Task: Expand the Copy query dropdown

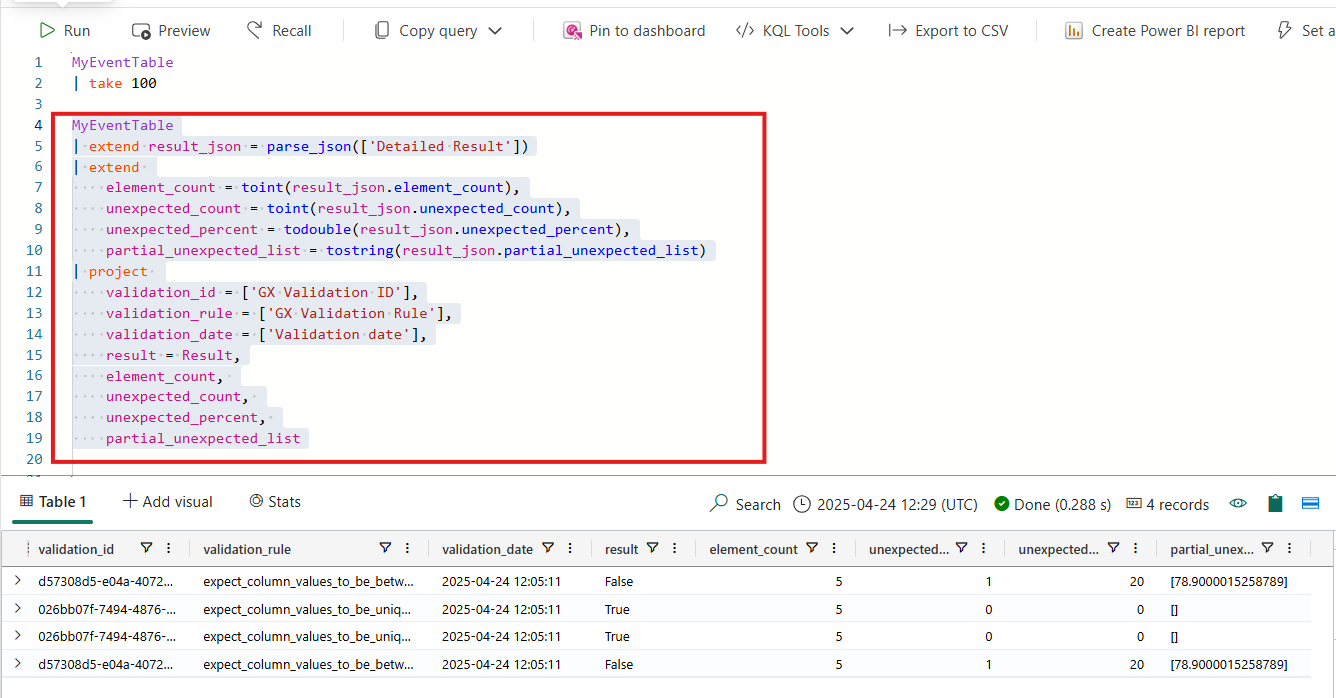Action: 495,31
